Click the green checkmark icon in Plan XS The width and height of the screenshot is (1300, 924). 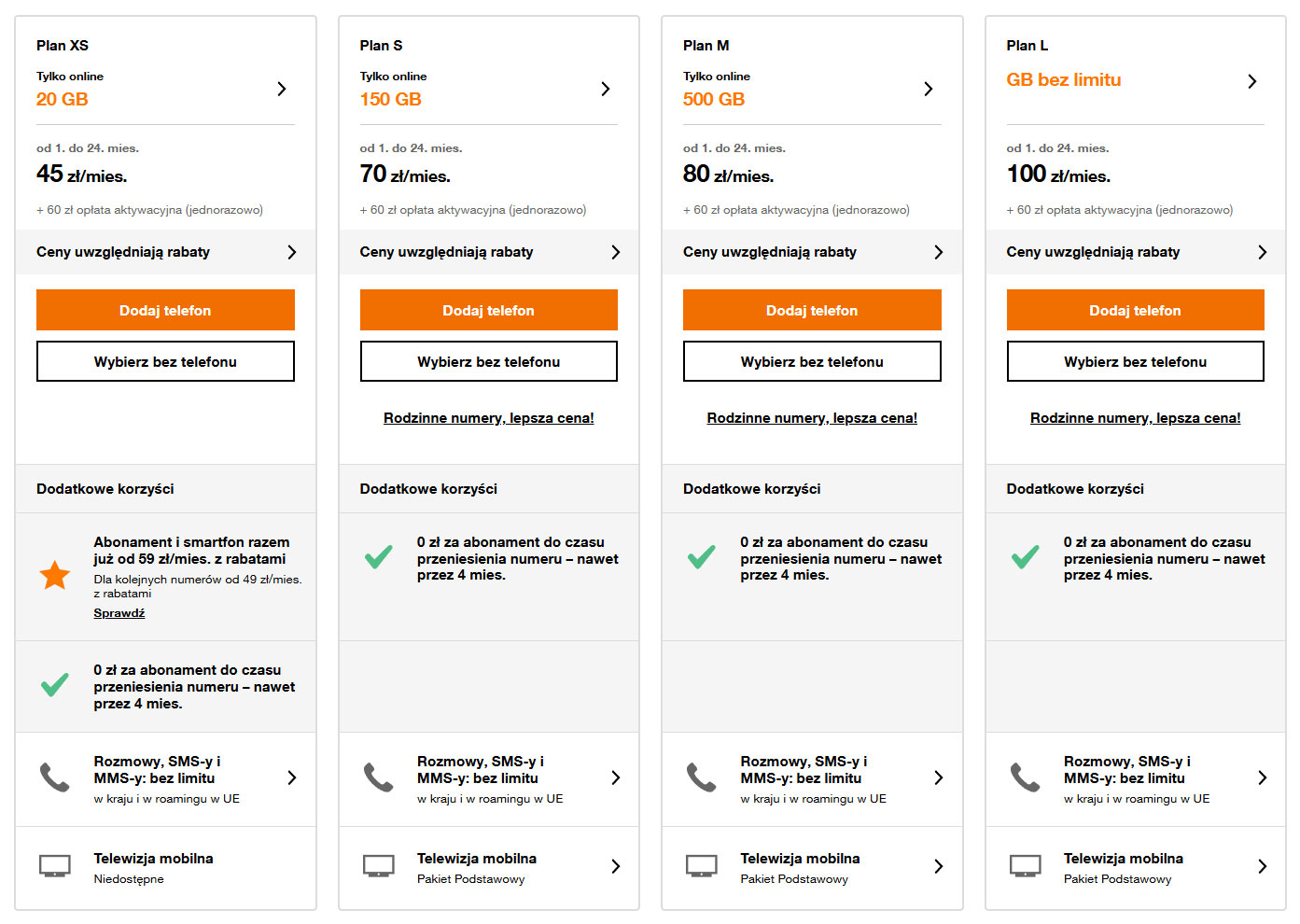pyautogui.click(x=55, y=685)
